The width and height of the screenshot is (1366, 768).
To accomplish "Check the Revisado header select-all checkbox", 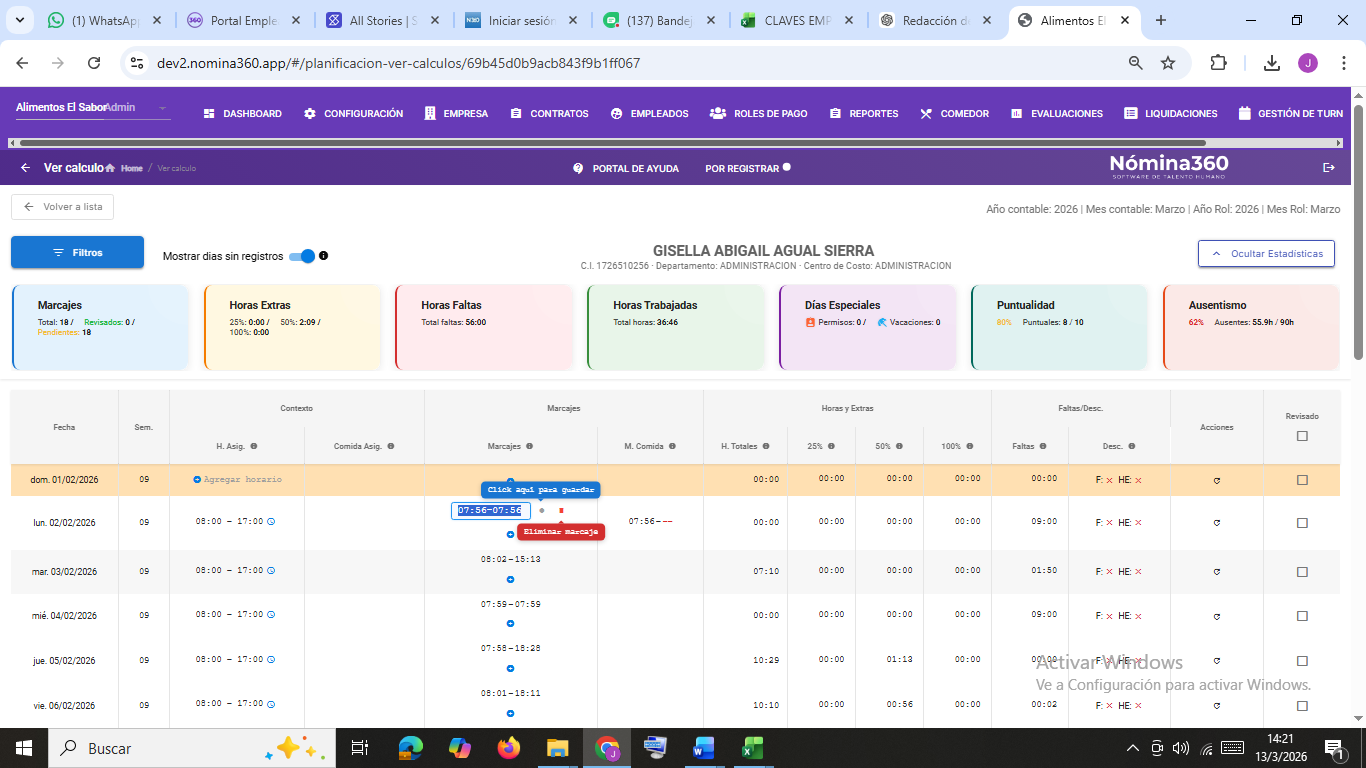I will coord(1302,436).
